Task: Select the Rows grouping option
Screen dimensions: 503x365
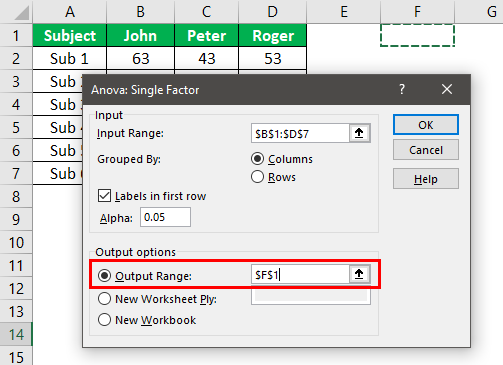Action: [x=257, y=177]
